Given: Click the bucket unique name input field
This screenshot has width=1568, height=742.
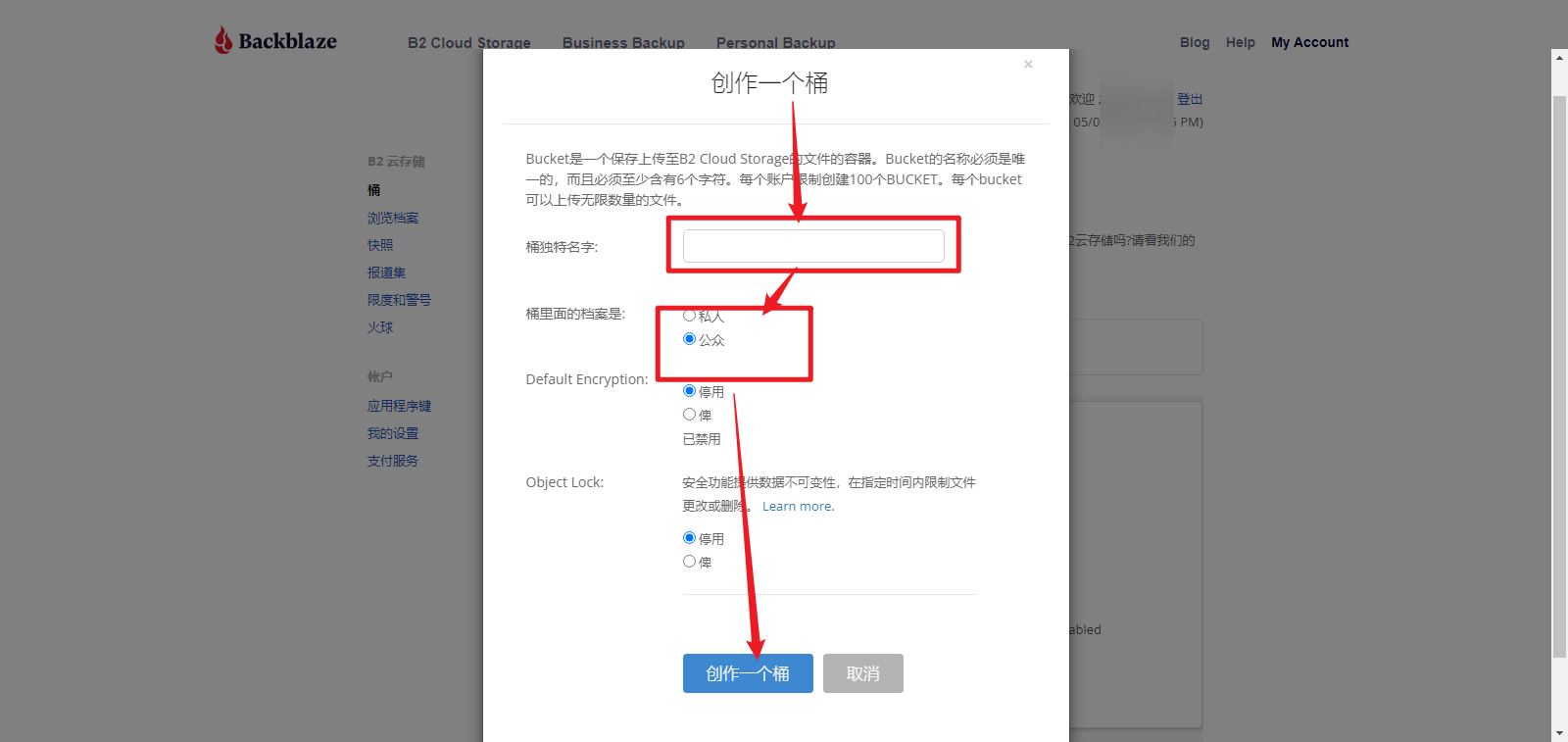Looking at the screenshot, I should click(813, 246).
